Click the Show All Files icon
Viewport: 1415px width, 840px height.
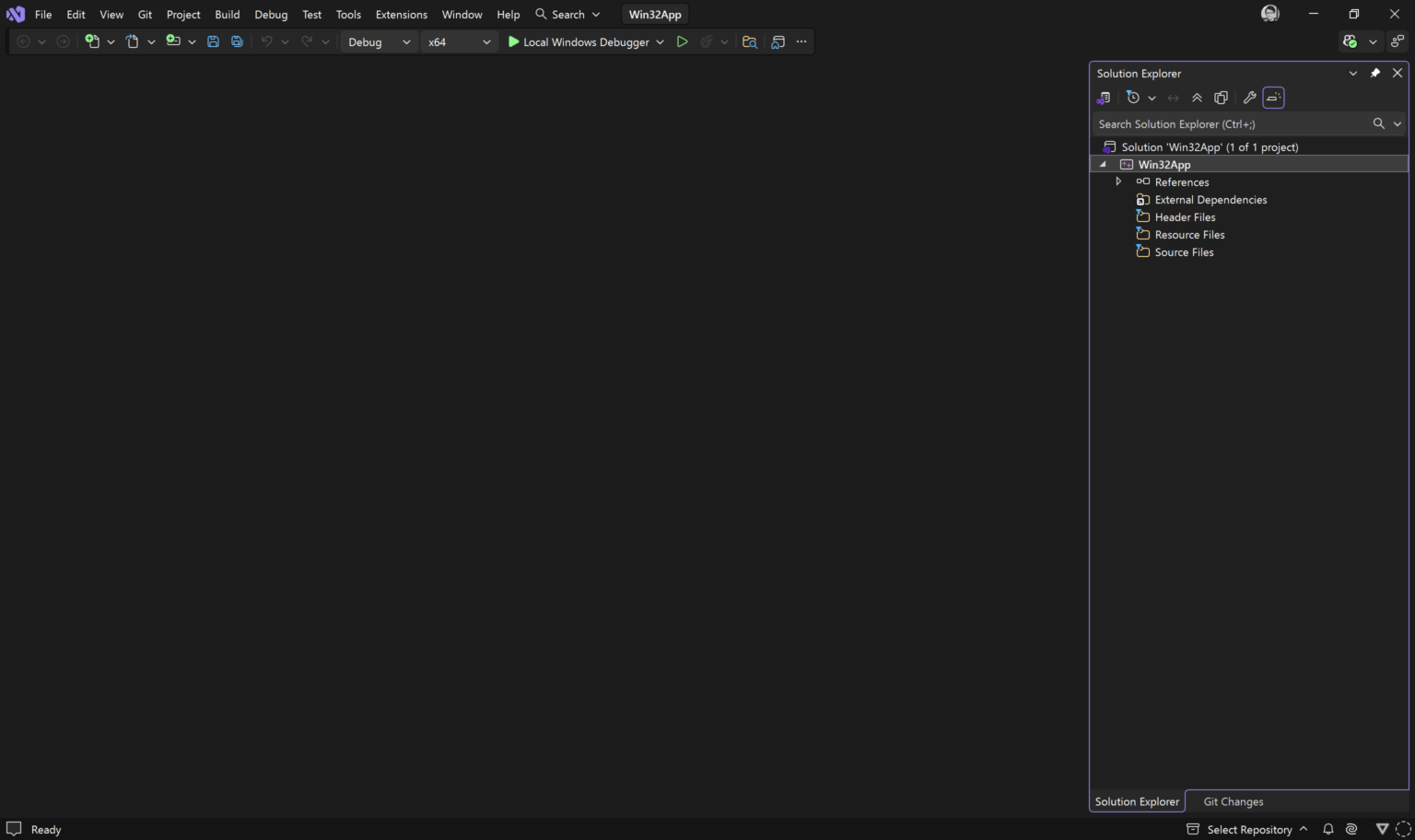[x=1221, y=98]
